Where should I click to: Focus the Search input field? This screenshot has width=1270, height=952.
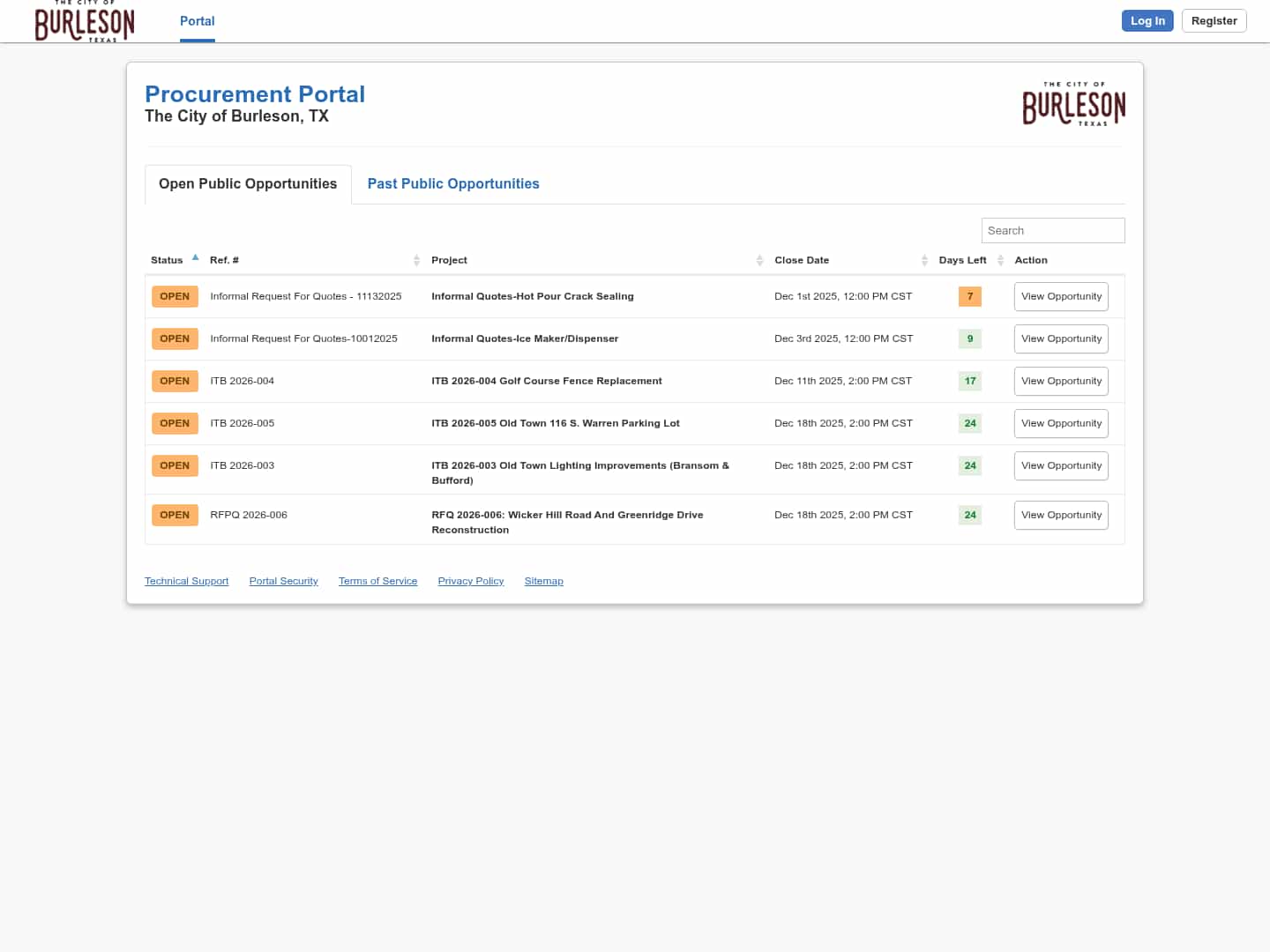click(x=1053, y=231)
